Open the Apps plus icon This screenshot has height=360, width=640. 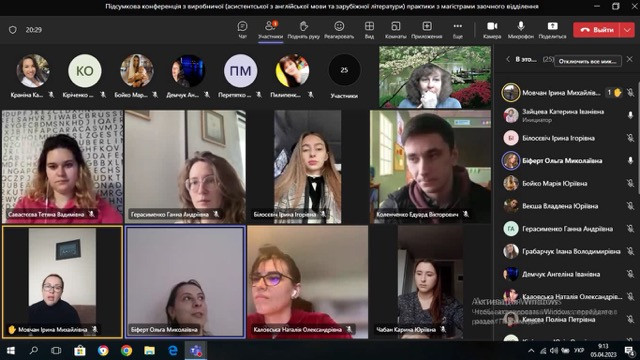(427, 27)
